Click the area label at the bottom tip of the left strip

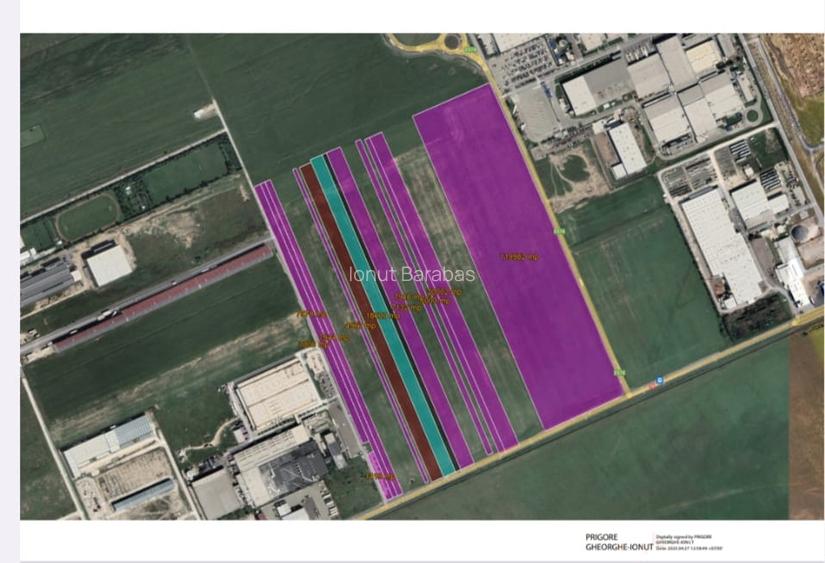click(x=378, y=476)
